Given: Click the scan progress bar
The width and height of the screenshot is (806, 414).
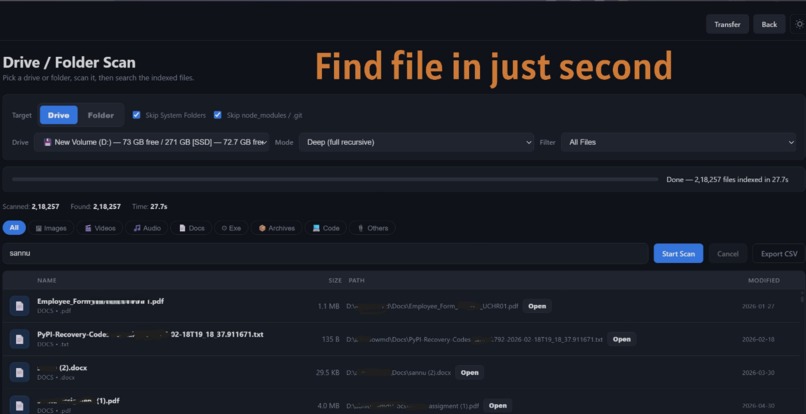Looking at the screenshot, I should 335,179.
